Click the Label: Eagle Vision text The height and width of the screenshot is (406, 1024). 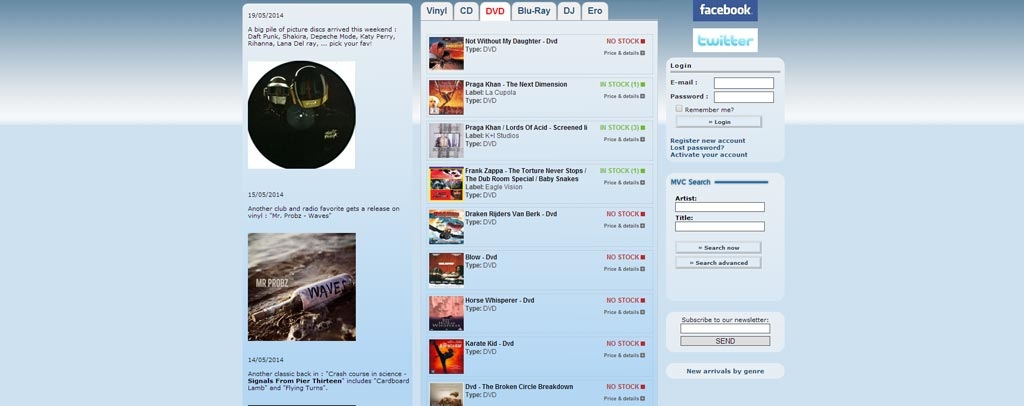(x=494, y=187)
